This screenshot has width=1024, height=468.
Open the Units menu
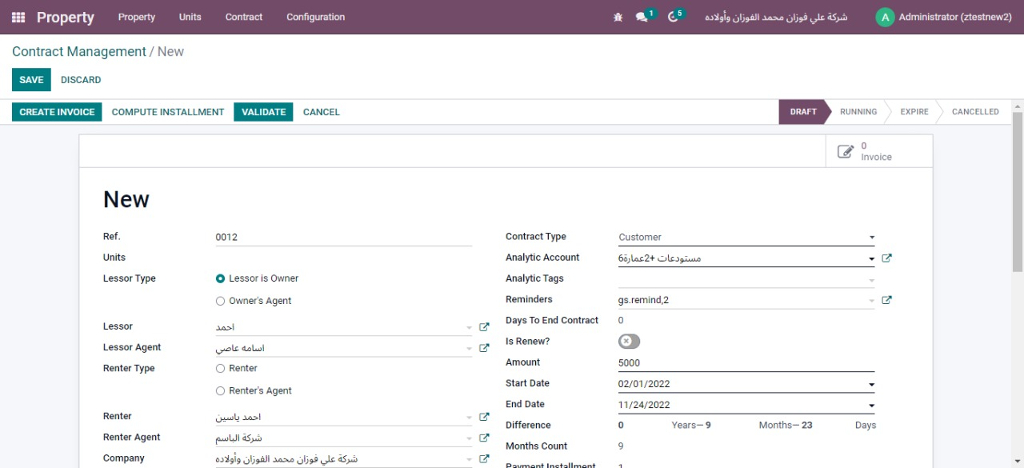pos(190,17)
